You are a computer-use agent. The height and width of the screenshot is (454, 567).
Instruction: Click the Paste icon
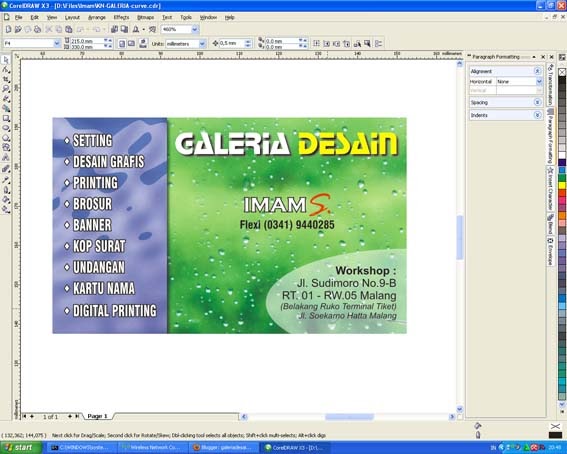(69, 29)
